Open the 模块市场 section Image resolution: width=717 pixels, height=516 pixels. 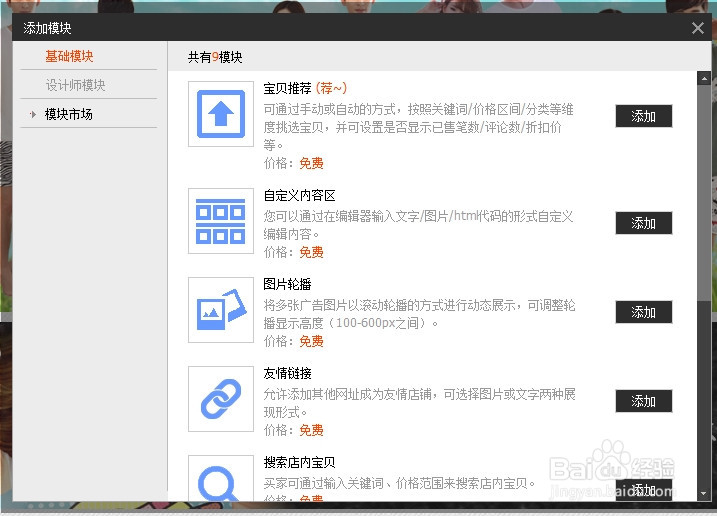coord(69,114)
